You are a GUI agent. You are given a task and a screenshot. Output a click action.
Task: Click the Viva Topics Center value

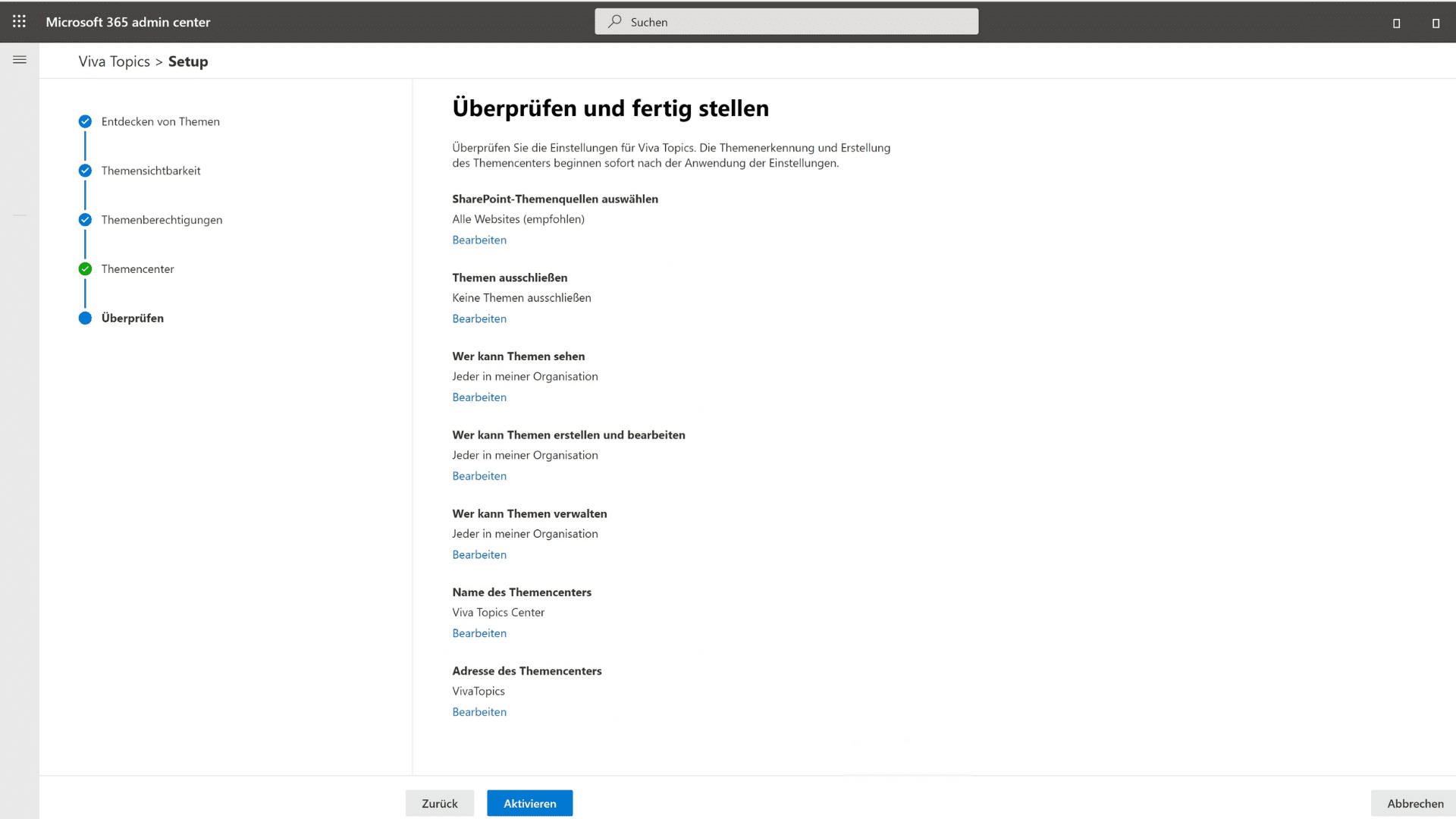498,613
